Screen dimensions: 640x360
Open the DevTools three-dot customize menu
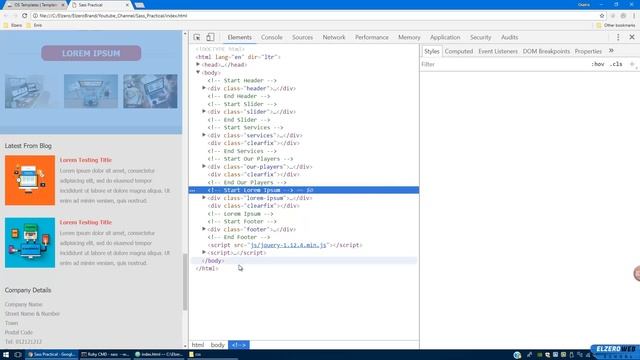tap(618, 37)
